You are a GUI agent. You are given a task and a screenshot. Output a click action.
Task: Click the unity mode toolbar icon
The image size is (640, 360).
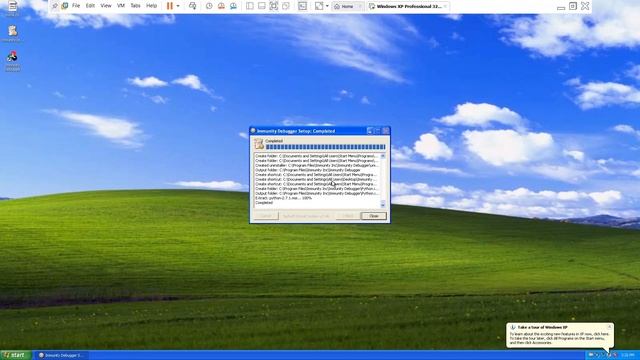(286, 6)
